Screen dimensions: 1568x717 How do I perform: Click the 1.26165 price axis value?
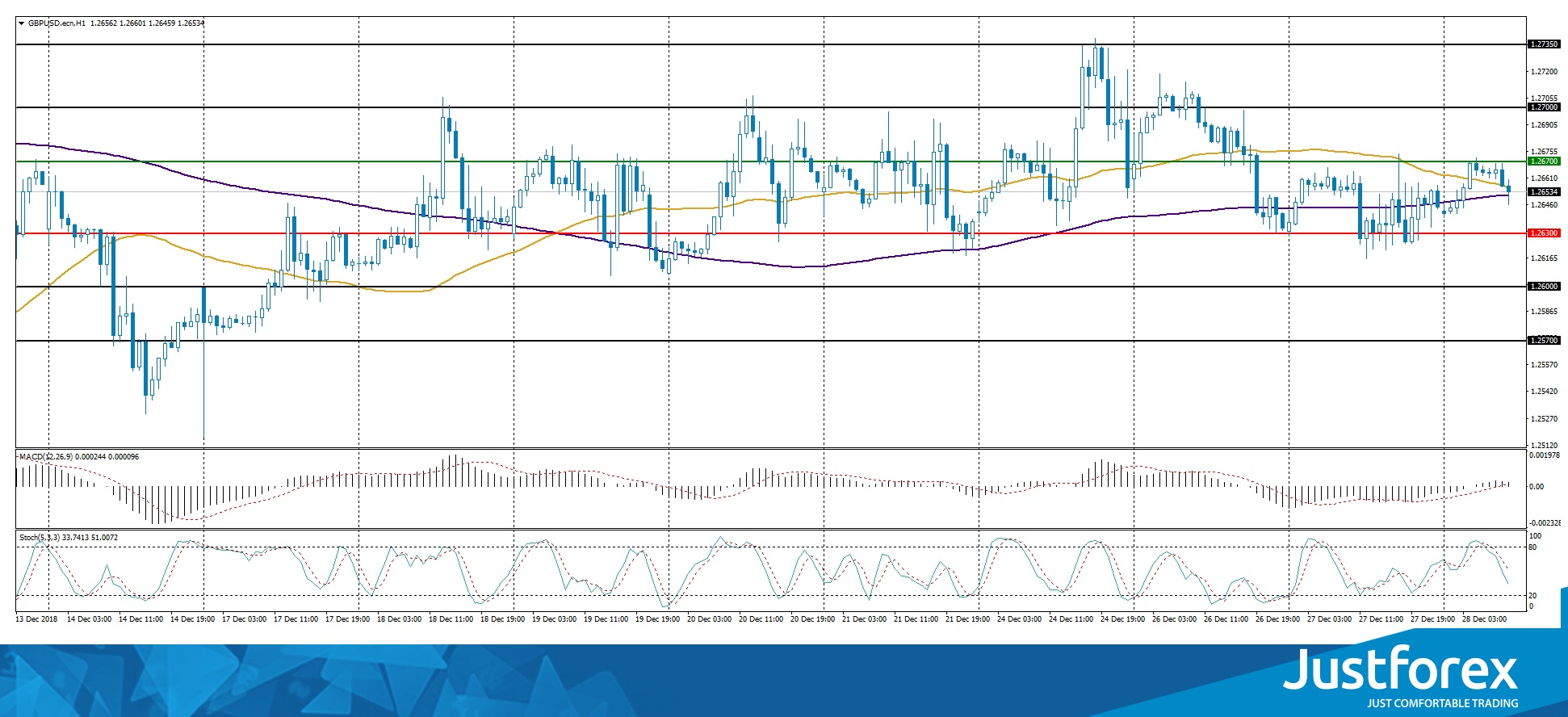[x=1545, y=258]
